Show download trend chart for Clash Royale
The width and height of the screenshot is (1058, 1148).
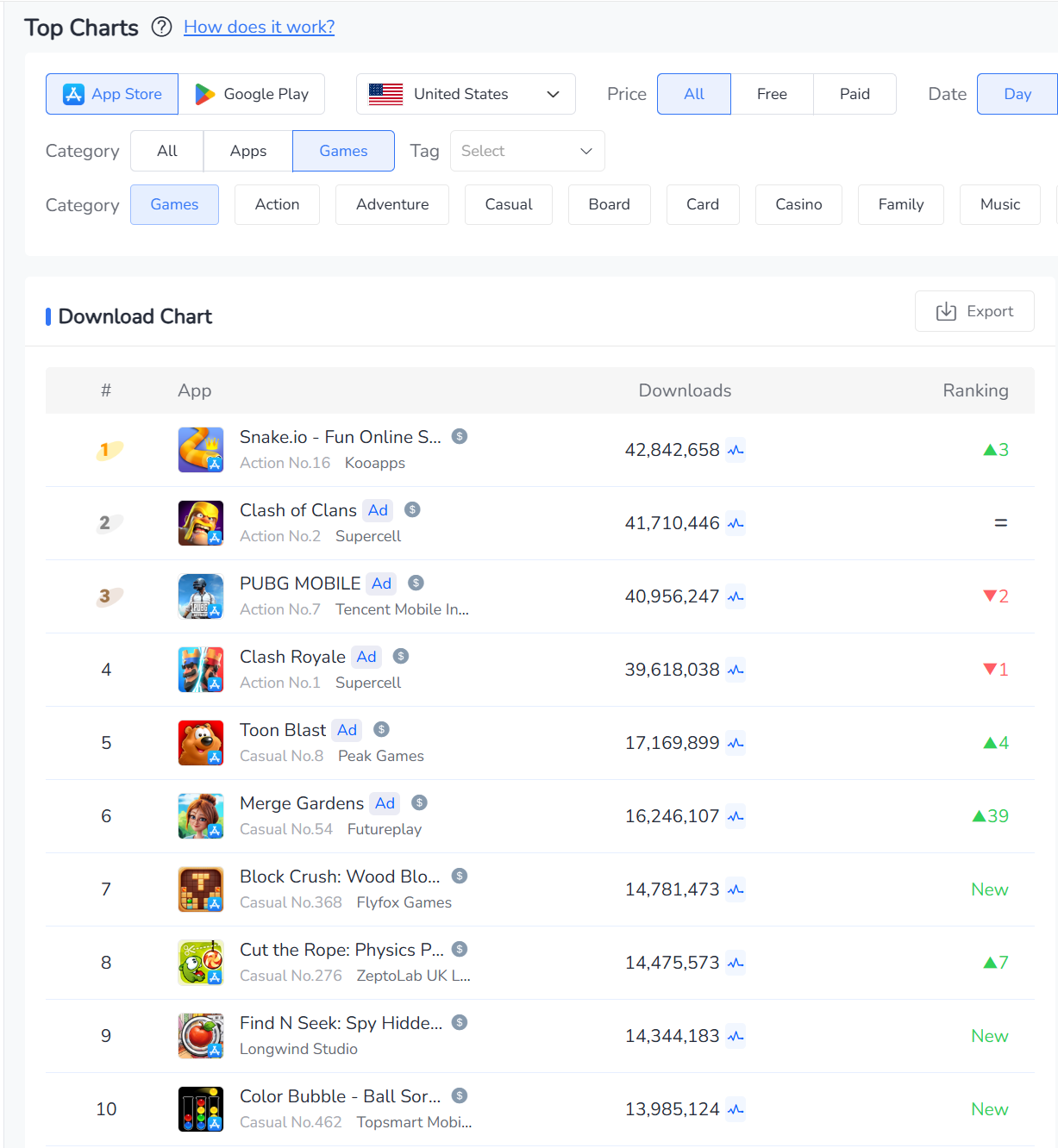736,670
